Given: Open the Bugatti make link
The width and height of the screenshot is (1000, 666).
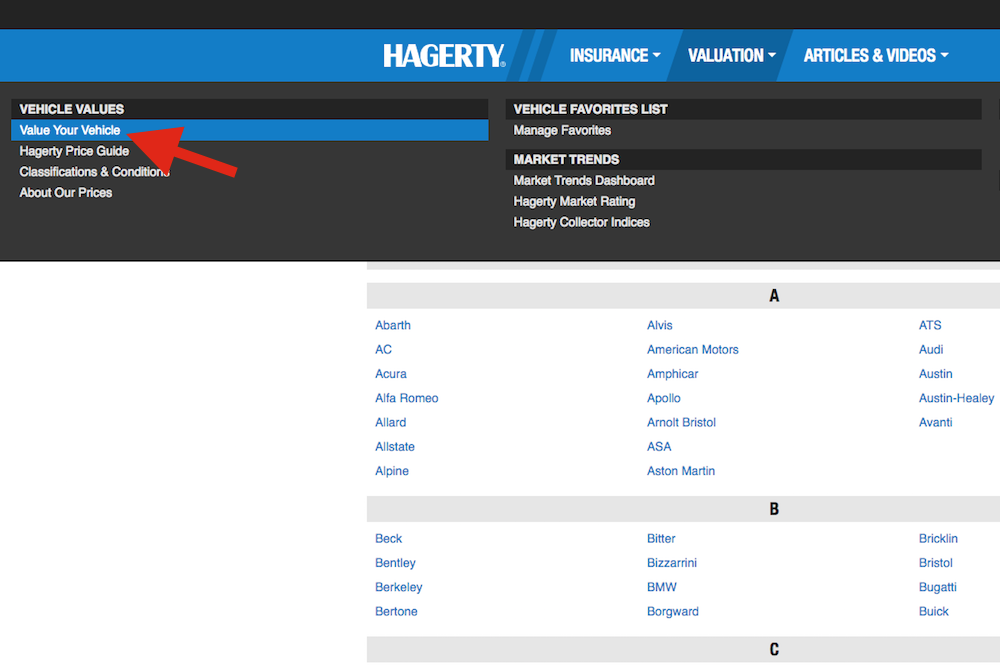Looking at the screenshot, I should click(x=937, y=587).
